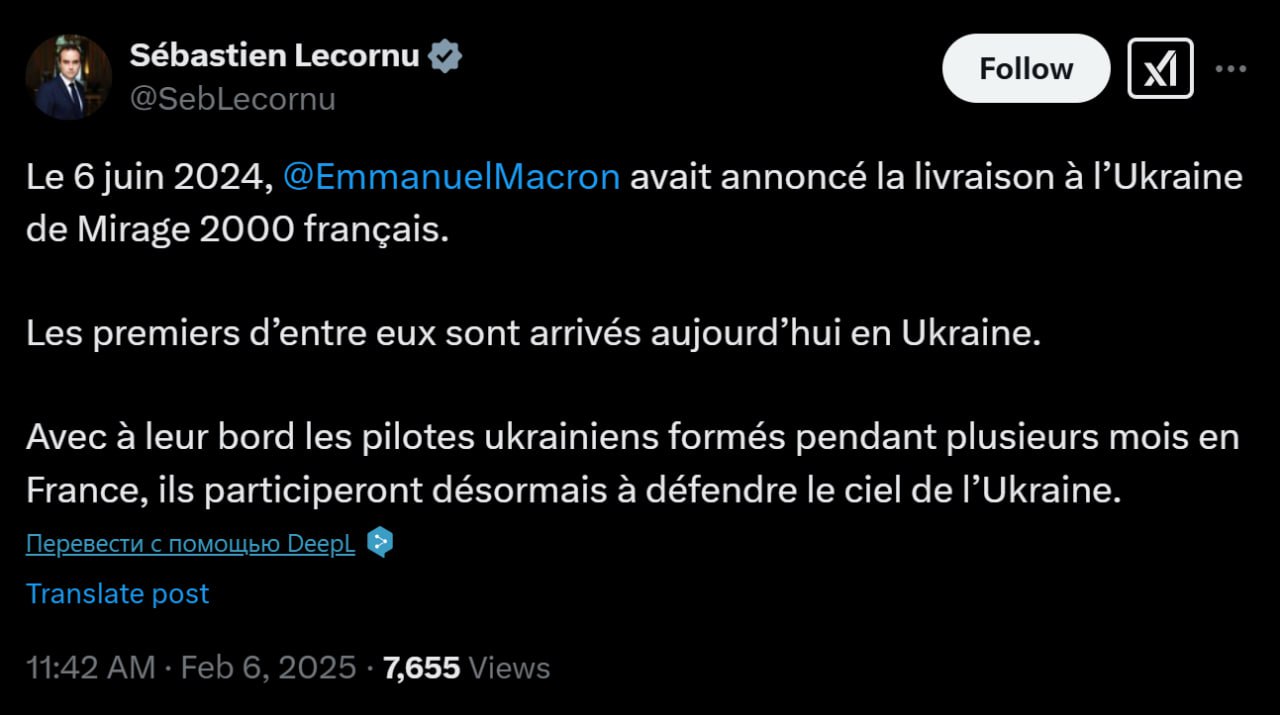Image resolution: width=1280 pixels, height=715 pixels.
Task: Click the blue verified badge
Action: (x=445, y=57)
